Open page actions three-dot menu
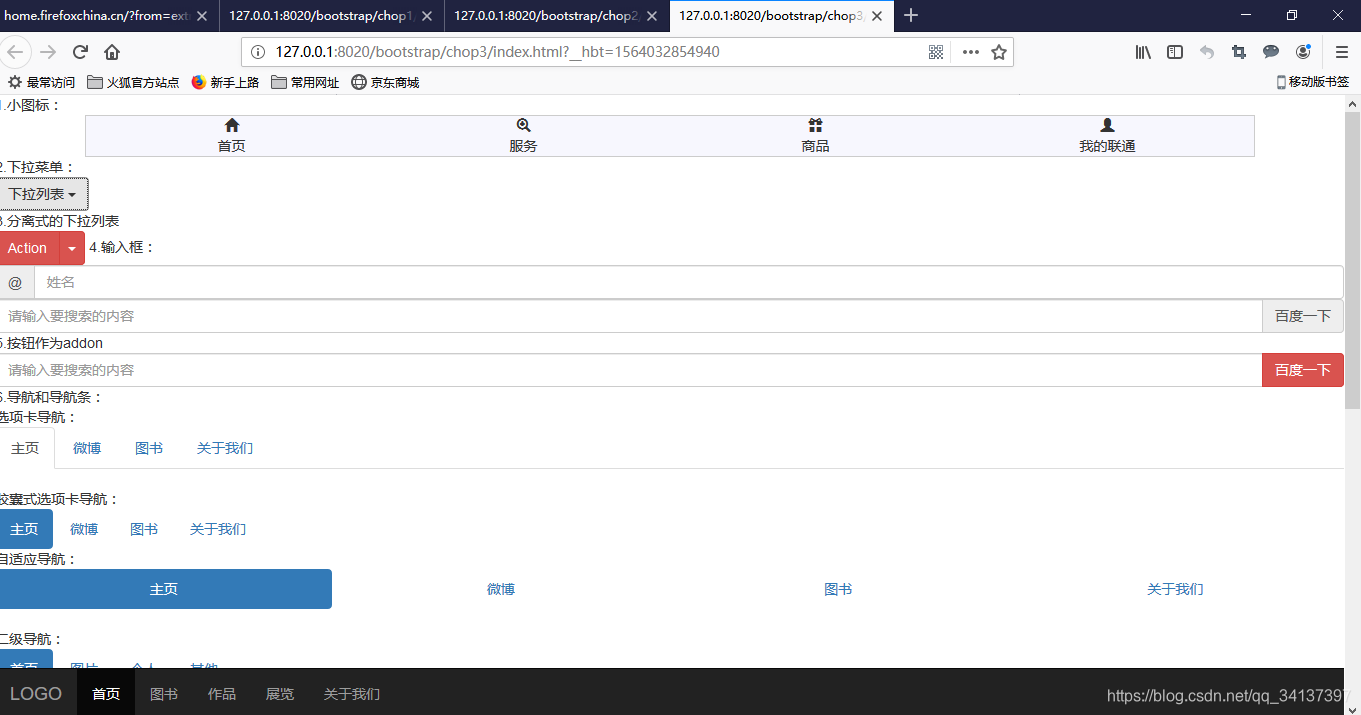This screenshot has width=1361, height=715. (x=970, y=52)
